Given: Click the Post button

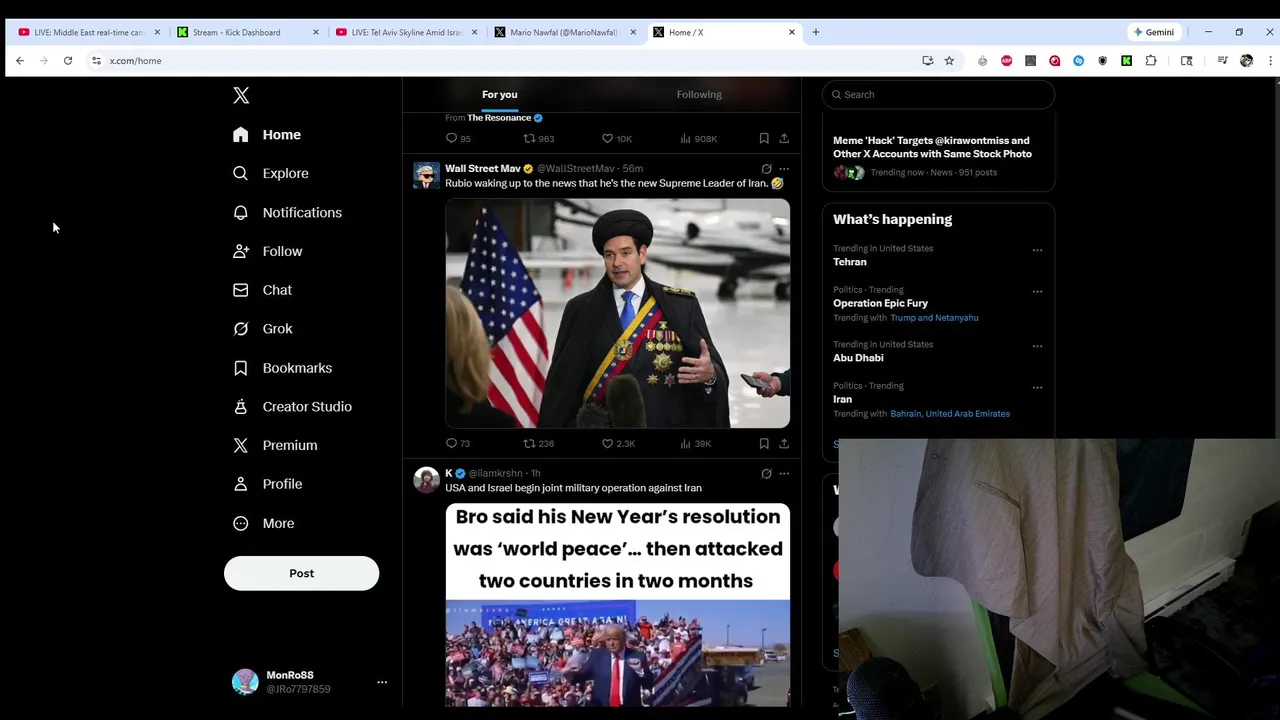Looking at the screenshot, I should [301, 573].
